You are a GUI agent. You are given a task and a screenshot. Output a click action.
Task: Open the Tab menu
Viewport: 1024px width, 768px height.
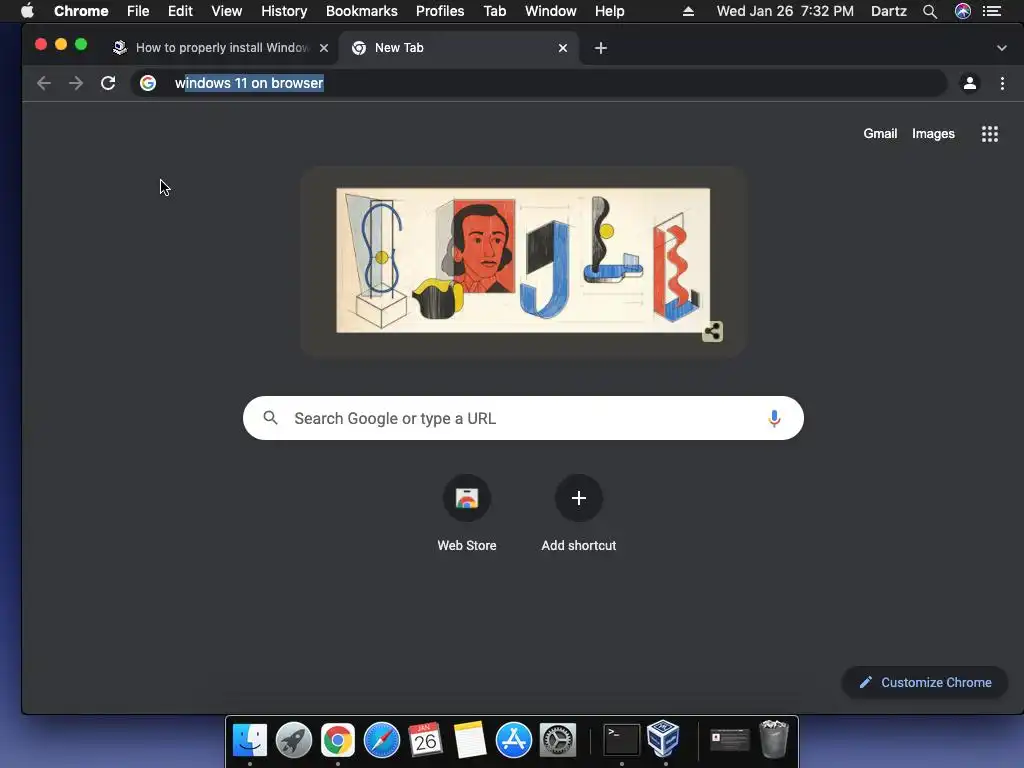point(495,11)
